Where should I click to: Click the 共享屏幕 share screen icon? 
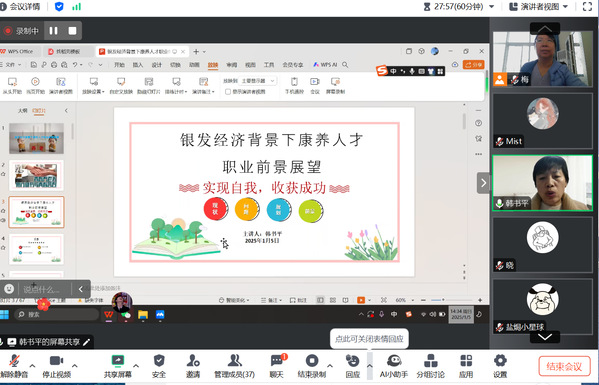point(118,361)
